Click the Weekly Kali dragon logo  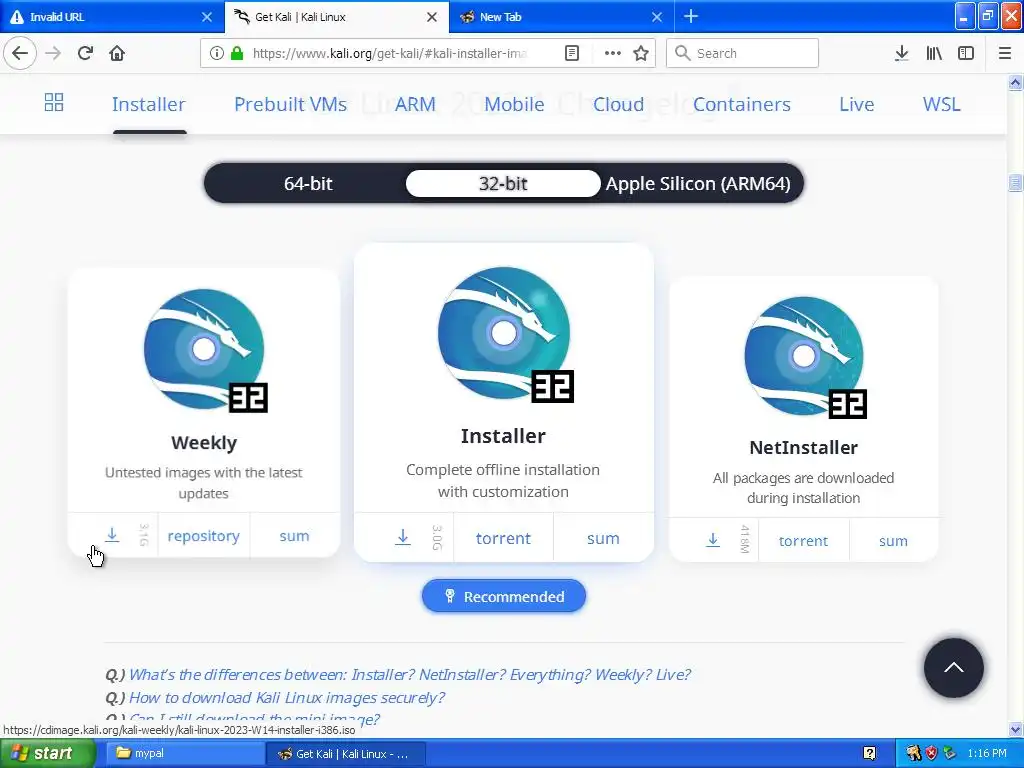(205, 350)
